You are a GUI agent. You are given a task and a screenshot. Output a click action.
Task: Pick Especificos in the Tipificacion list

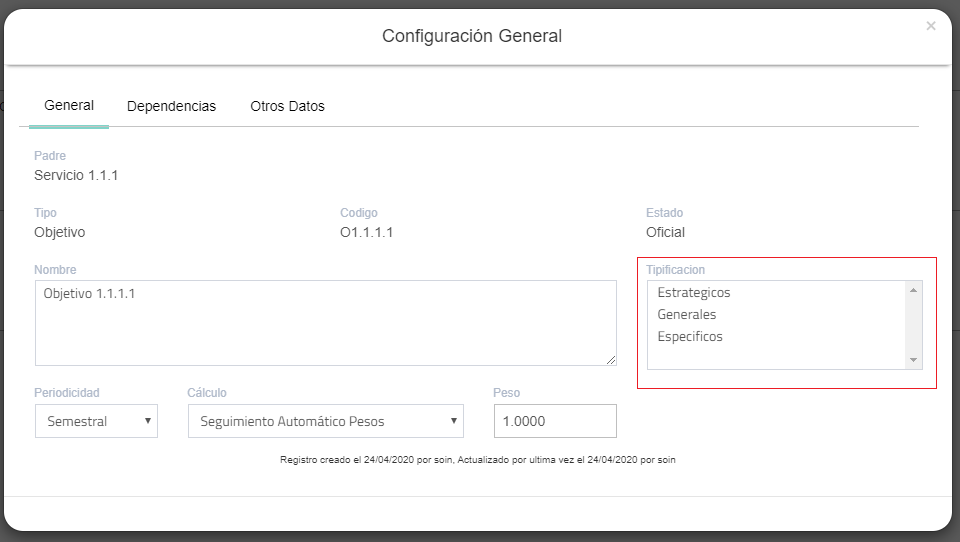(x=690, y=337)
